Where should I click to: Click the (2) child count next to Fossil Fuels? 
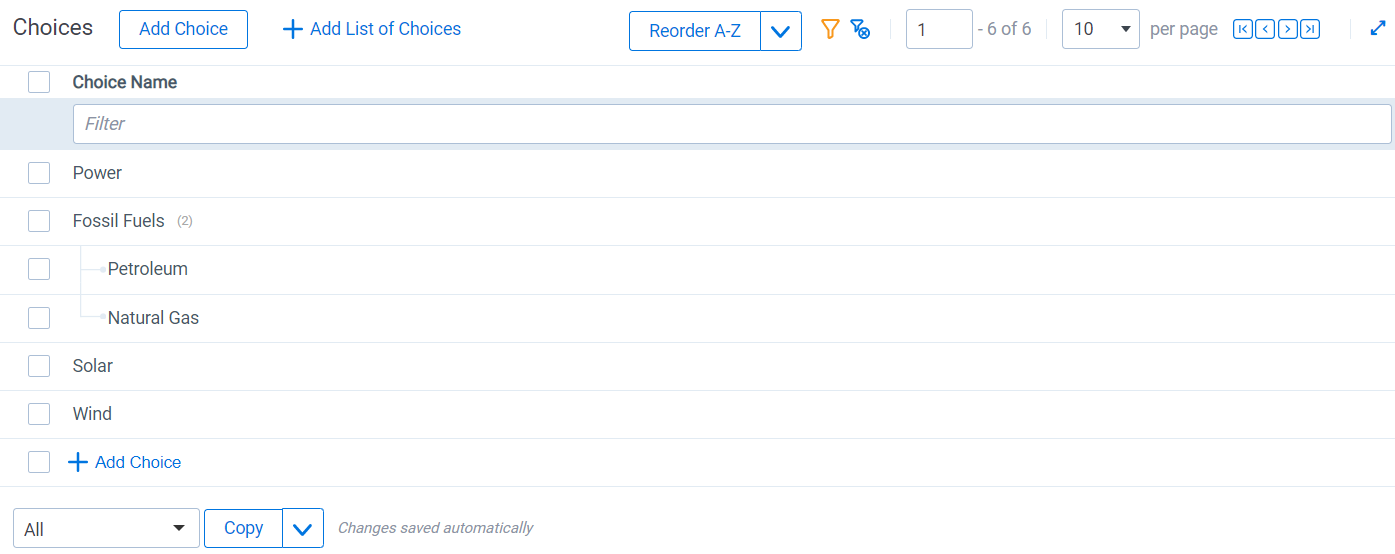pyautogui.click(x=185, y=221)
